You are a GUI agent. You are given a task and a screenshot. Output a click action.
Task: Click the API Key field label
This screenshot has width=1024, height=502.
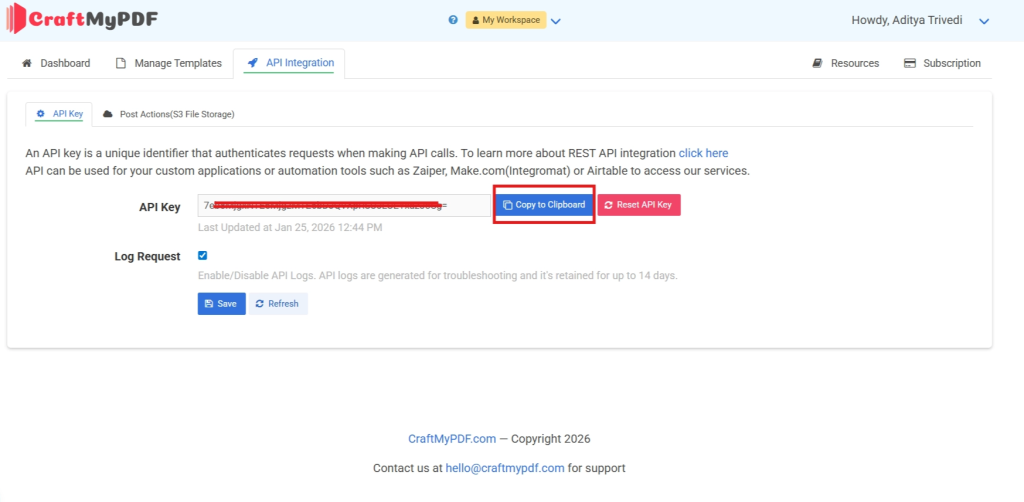click(x=159, y=208)
